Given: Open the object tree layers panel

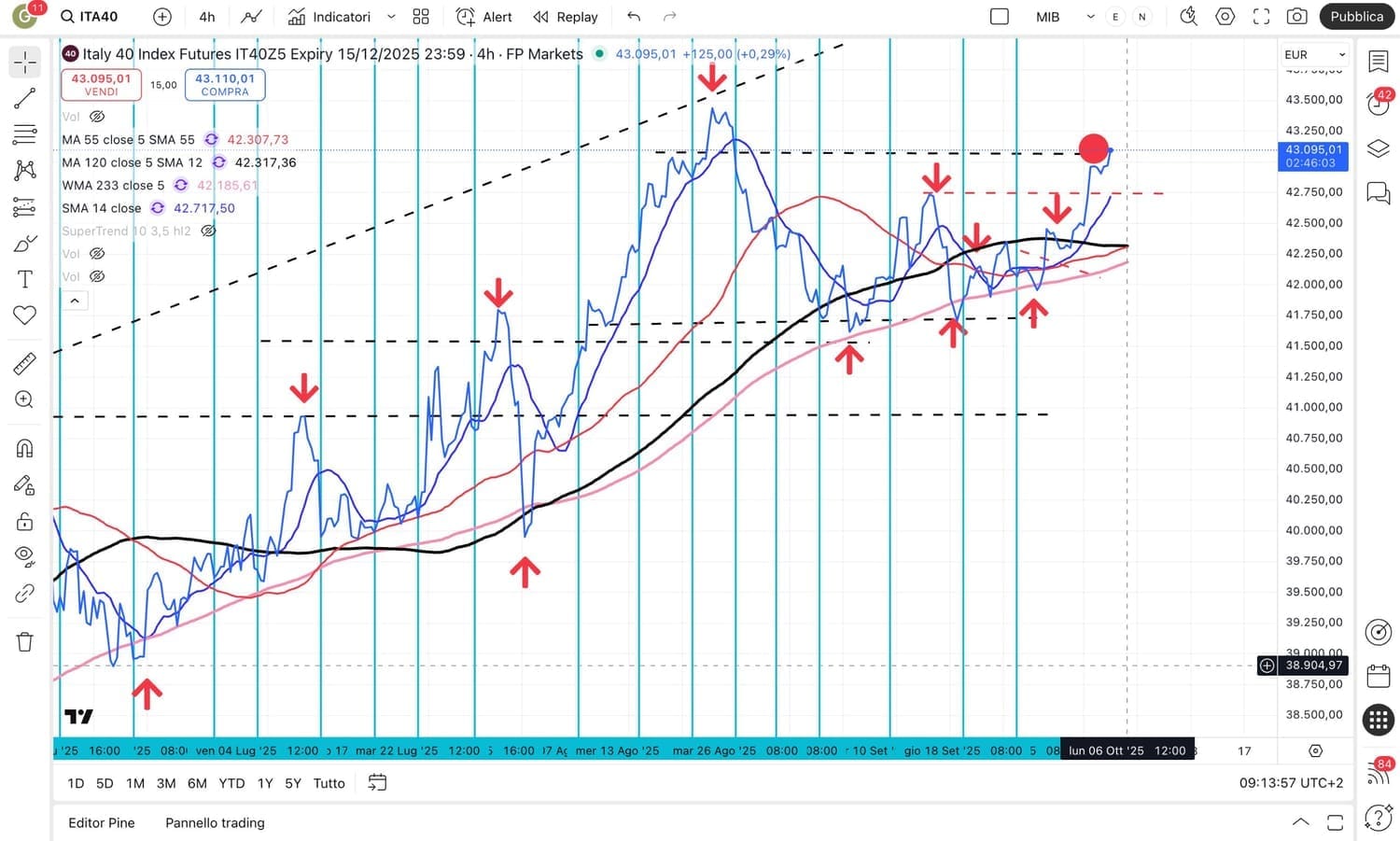Looking at the screenshot, I should pyautogui.click(x=1379, y=148).
